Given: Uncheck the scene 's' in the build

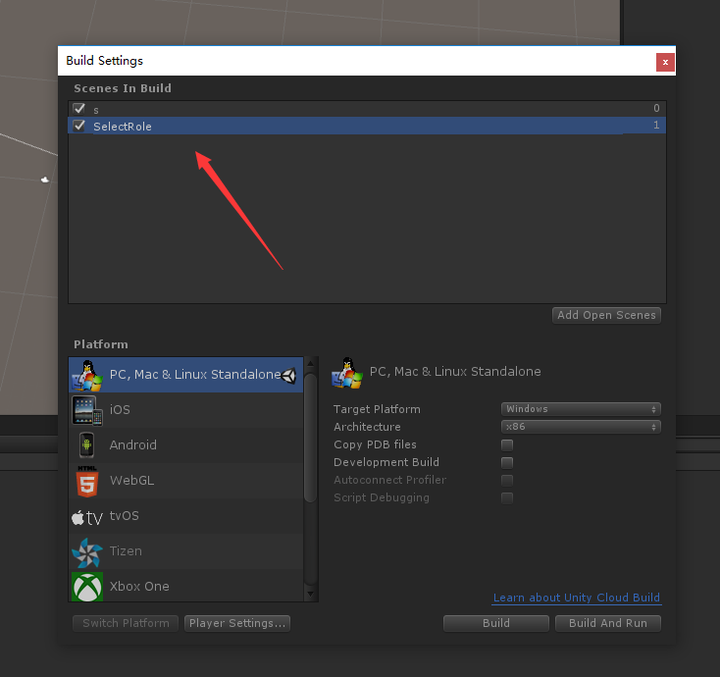Looking at the screenshot, I should tap(79, 108).
